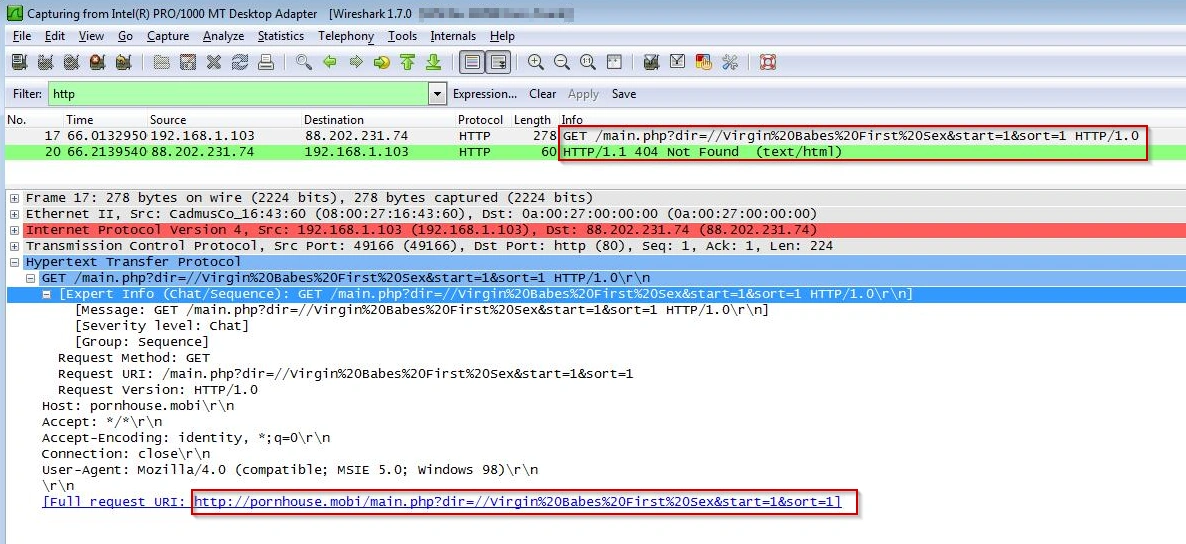1186x544 pixels.
Task: Go back in packet history
Action: pos(330,62)
